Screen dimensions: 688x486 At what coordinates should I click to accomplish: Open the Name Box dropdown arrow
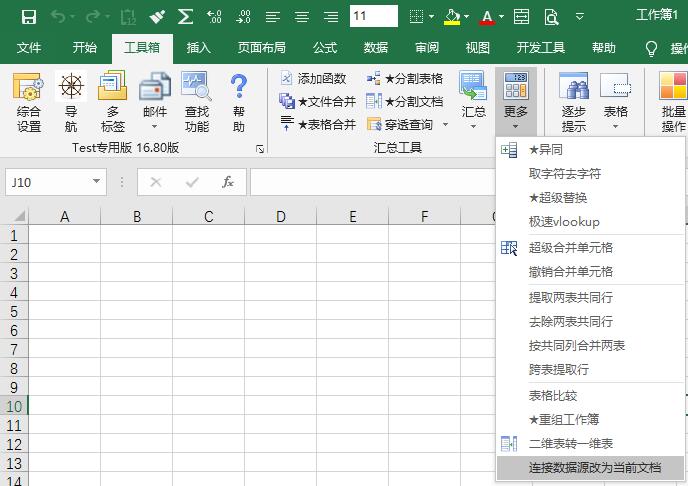(97, 182)
